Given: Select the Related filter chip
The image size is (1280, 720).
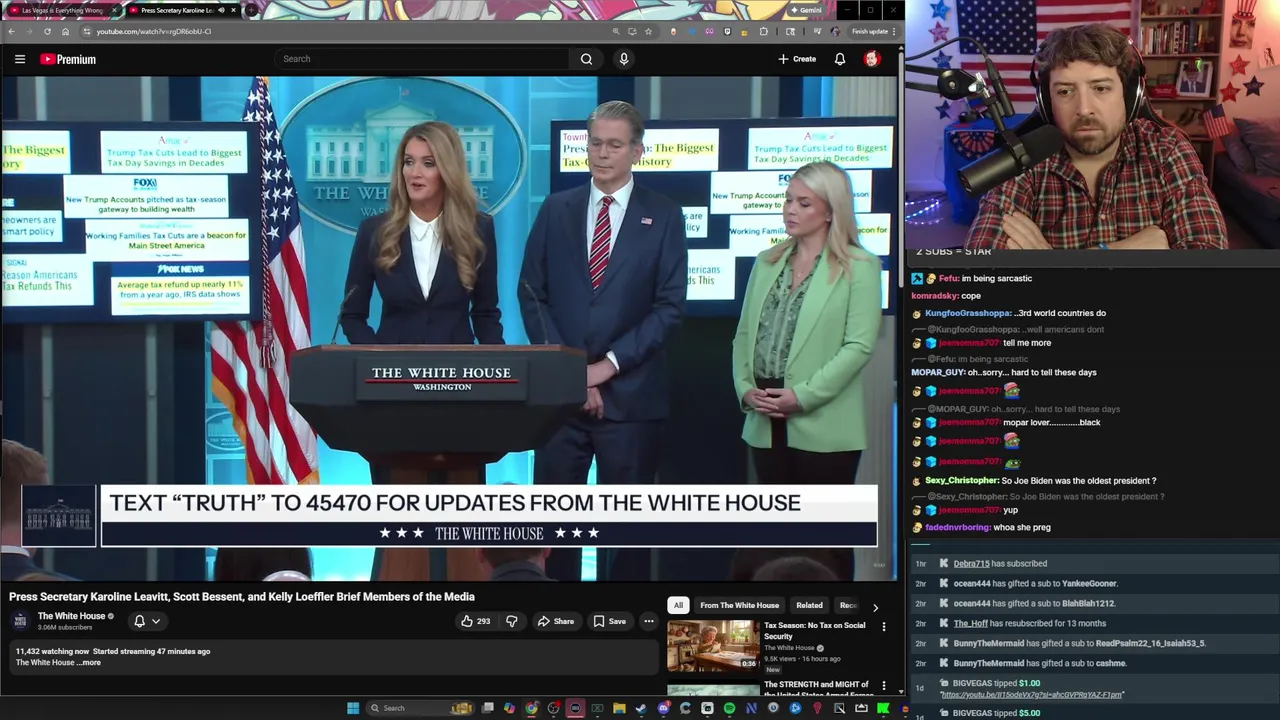Looking at the screenshot, I should [x=809, y=605].
